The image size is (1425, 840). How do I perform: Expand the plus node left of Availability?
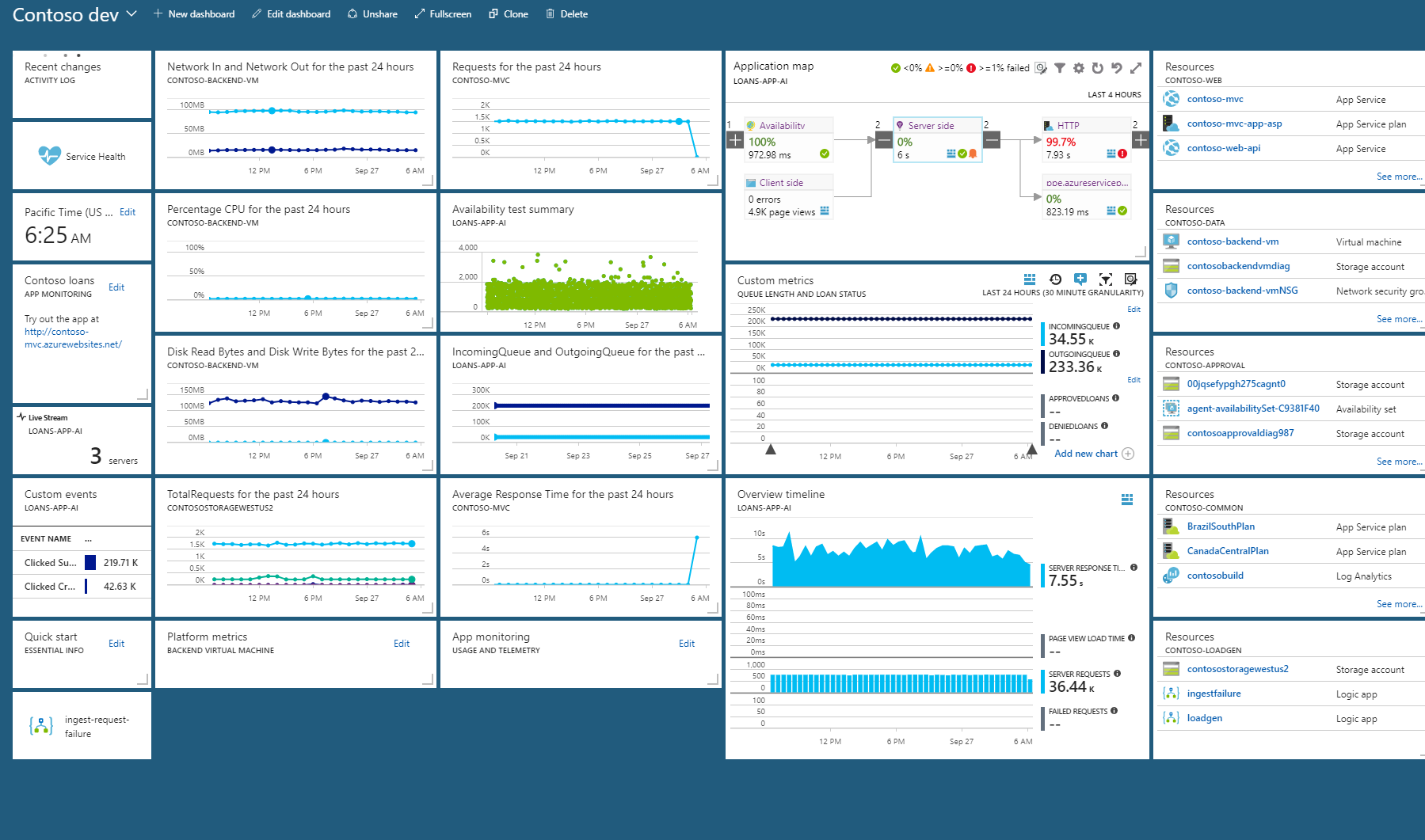tap(735, 140)
